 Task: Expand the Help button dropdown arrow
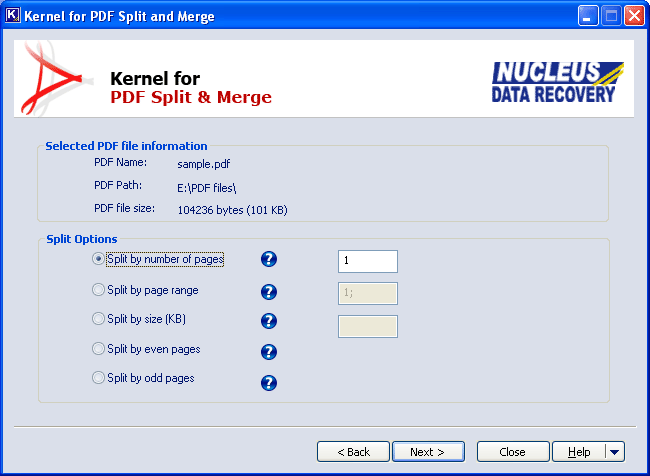[615, 452]
